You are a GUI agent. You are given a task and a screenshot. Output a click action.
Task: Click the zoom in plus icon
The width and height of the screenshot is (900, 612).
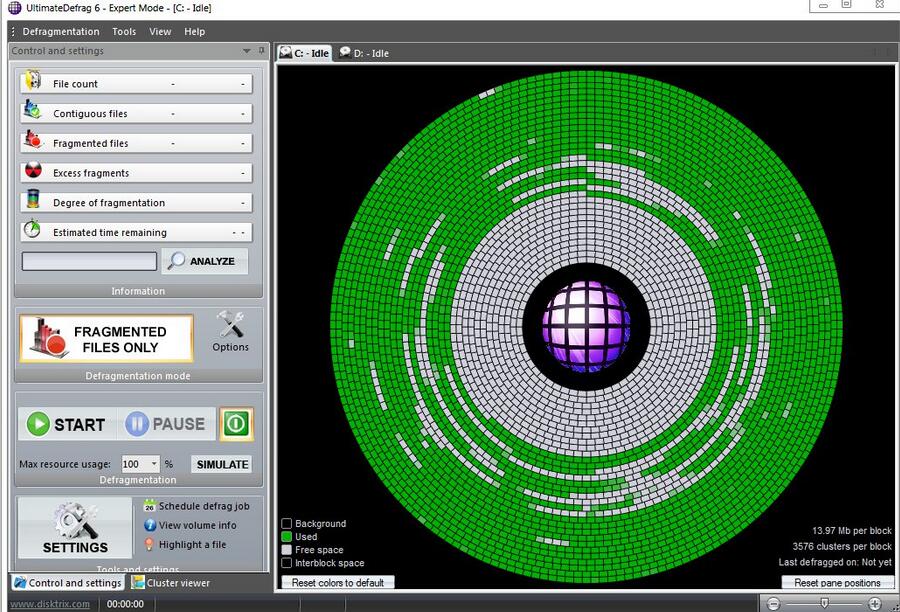click(875, 603)
